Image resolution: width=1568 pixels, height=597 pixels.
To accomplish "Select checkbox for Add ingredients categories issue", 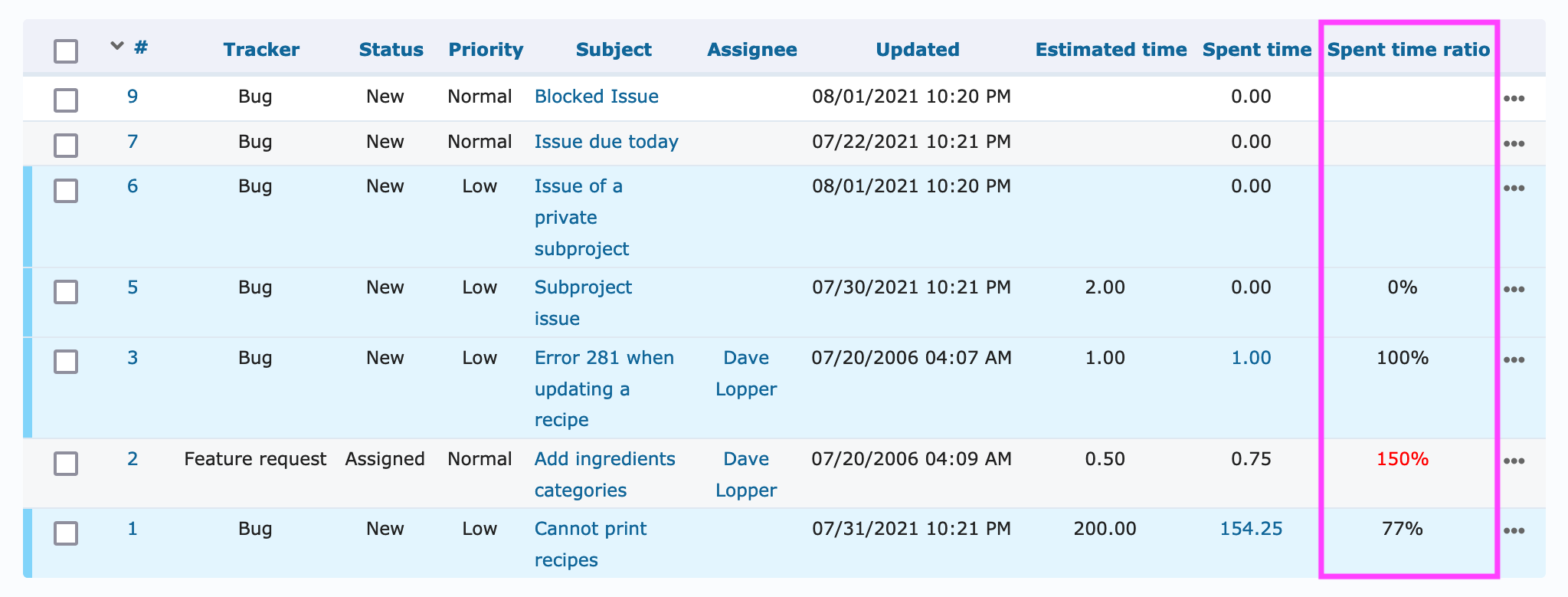I will [66, 463].
